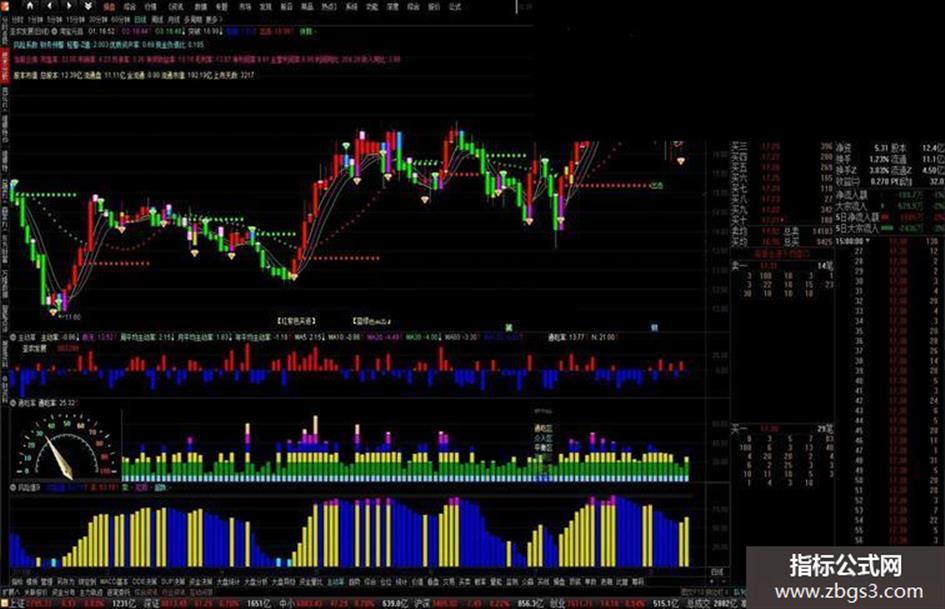Image resolution: width=945 pixels, height=609 pixels.
Task: Switch to the 1分钟 period tab
Action: point(35,20)
